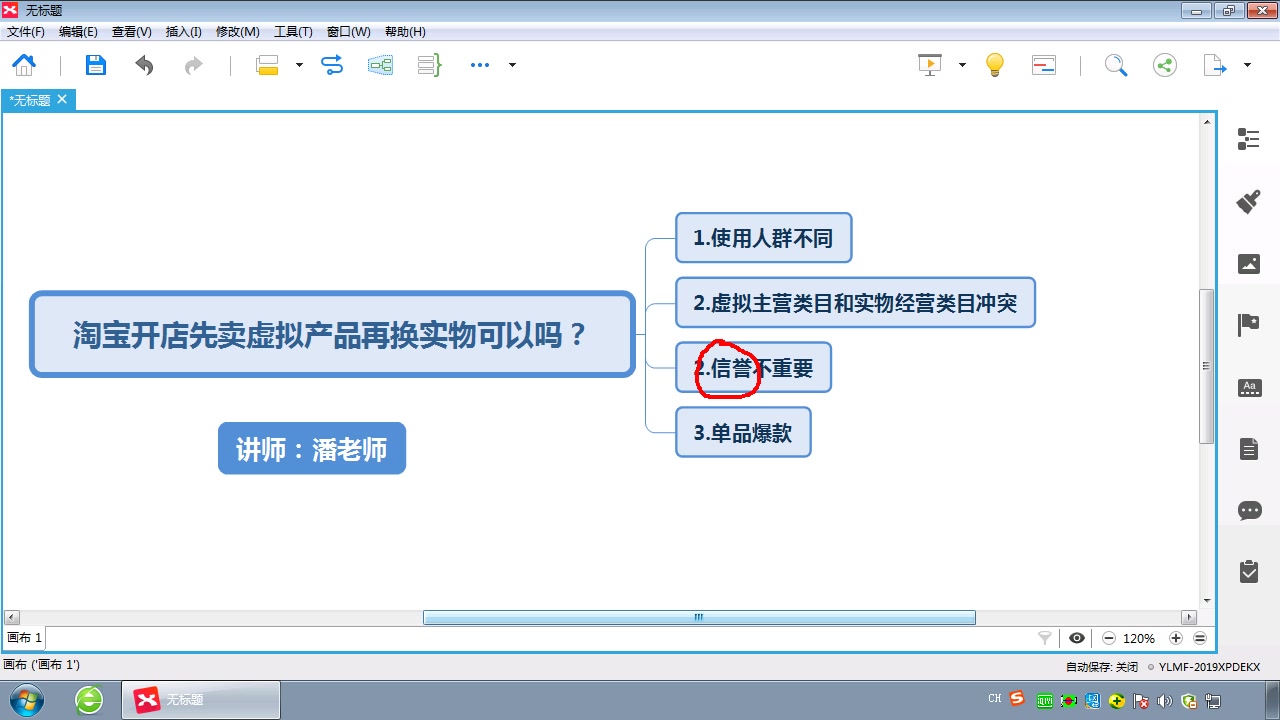Select the central topic about 淘宝开店

point(332,334)
